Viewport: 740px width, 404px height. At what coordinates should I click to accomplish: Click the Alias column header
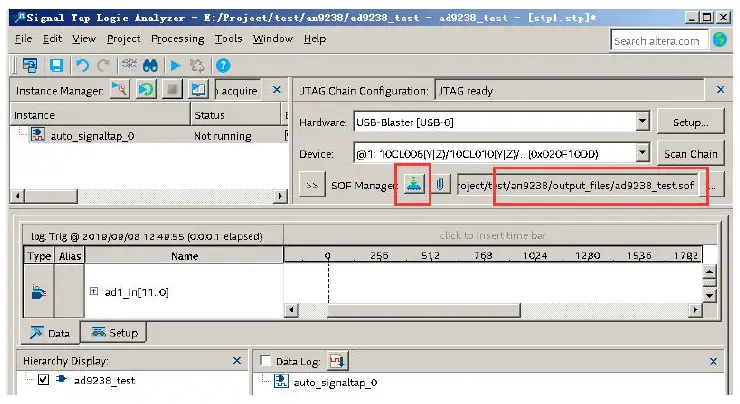click(70, 256)
